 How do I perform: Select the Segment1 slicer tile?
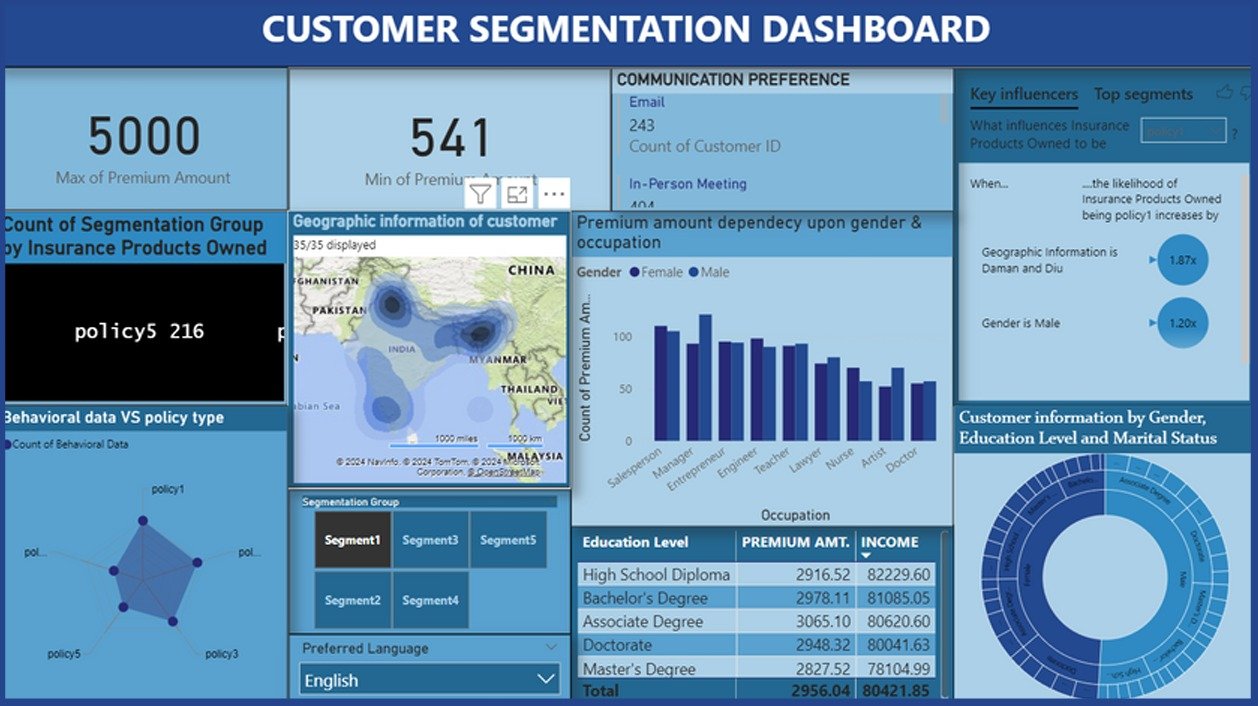352,540
